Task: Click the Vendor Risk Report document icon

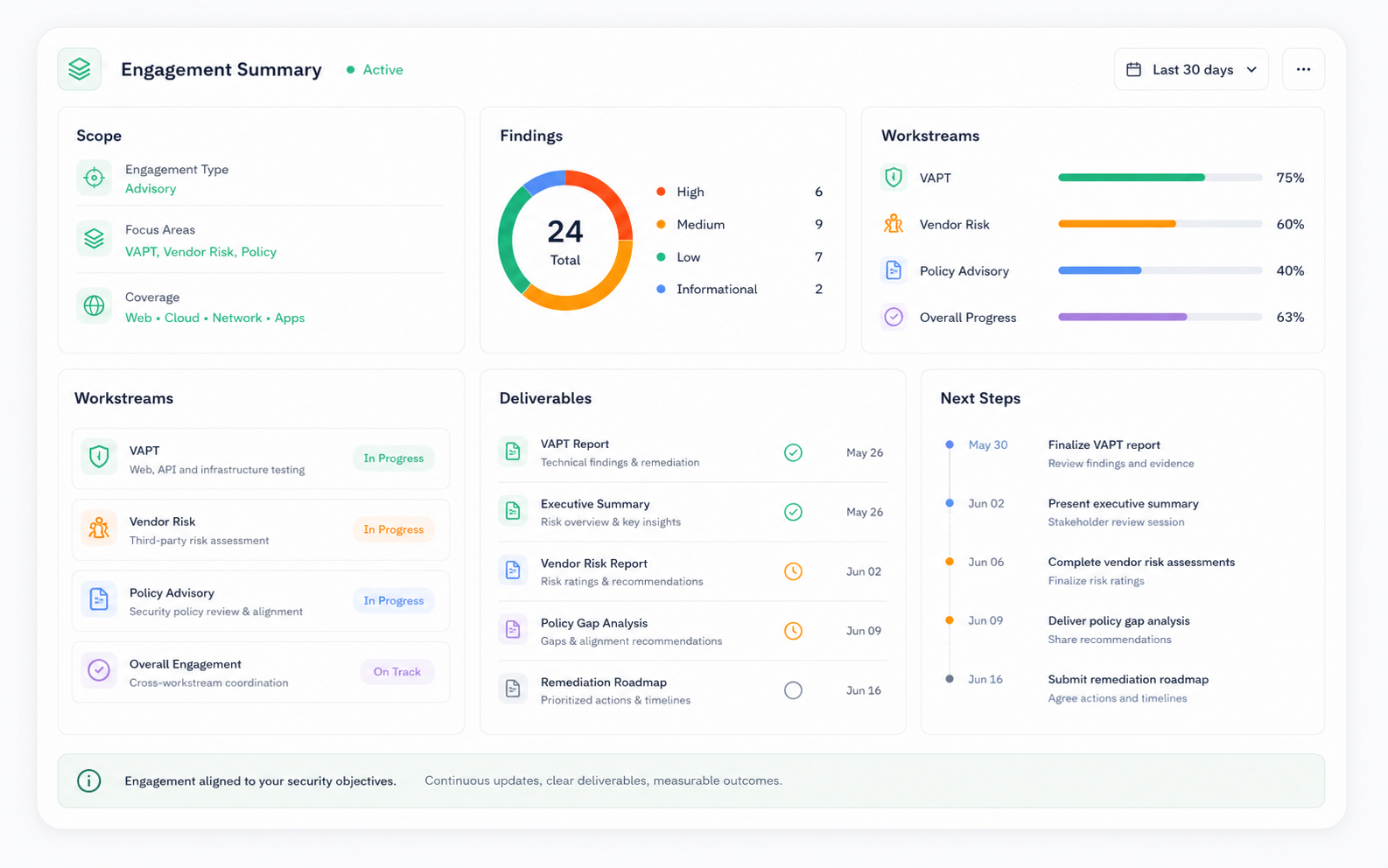Action: [x=513, y=570]
